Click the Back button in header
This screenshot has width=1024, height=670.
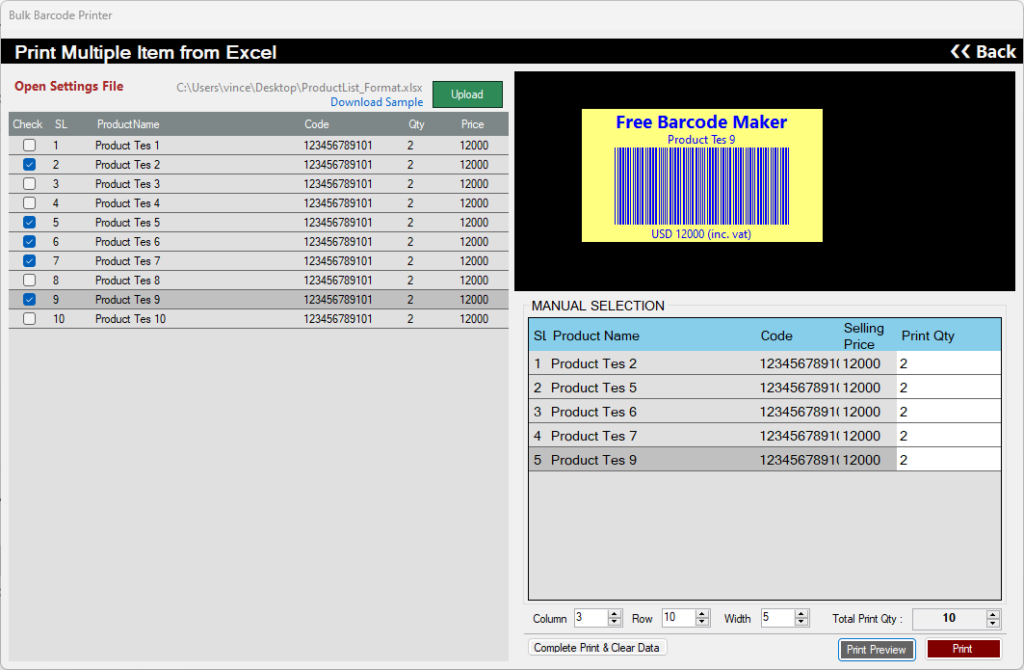pos(982,52)
